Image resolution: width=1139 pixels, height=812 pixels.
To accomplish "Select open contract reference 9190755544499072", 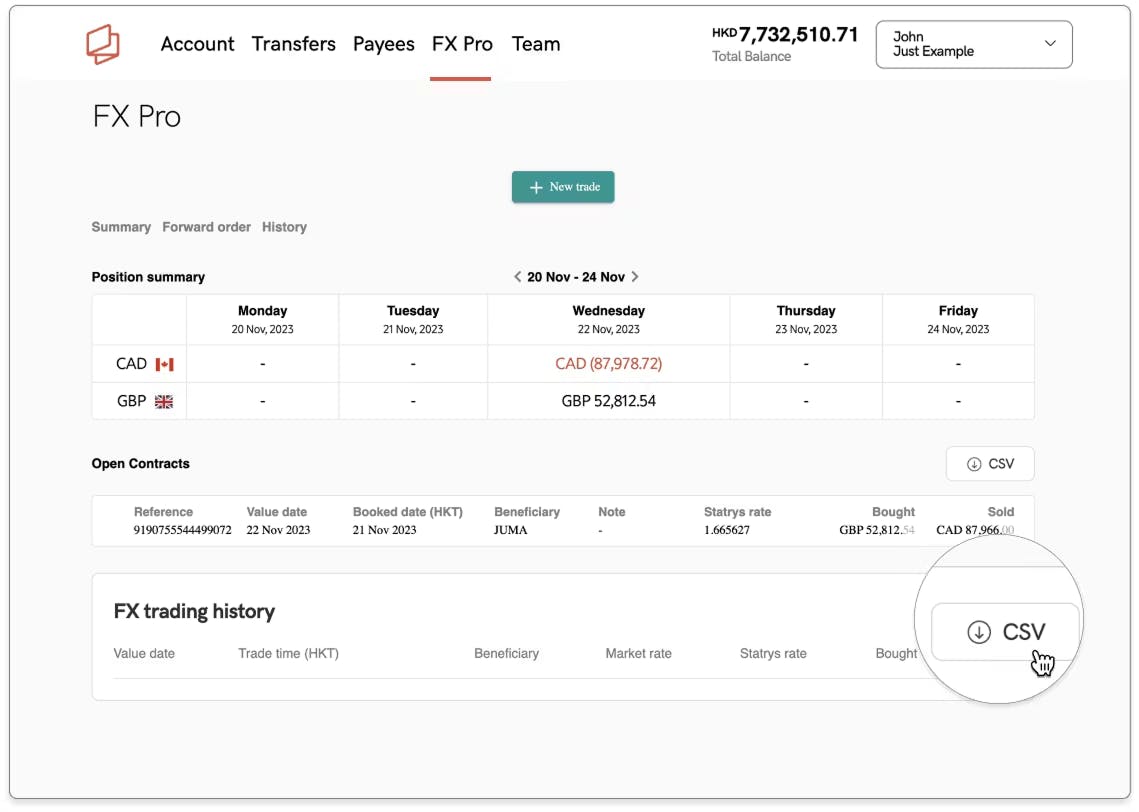I will click(x=183, y=530).
